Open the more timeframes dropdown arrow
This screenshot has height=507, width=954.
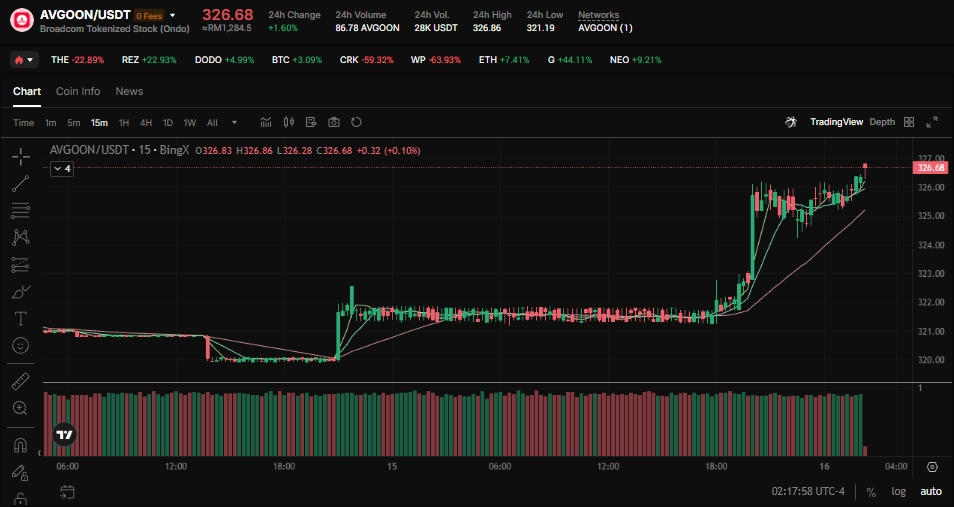pyautogui.click(x=235, y=122)
